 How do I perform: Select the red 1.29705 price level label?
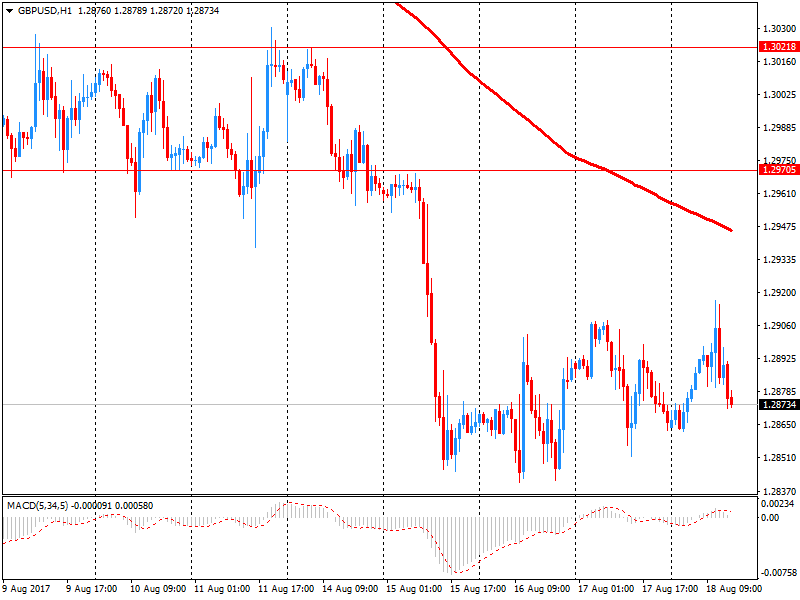point(779,170)
